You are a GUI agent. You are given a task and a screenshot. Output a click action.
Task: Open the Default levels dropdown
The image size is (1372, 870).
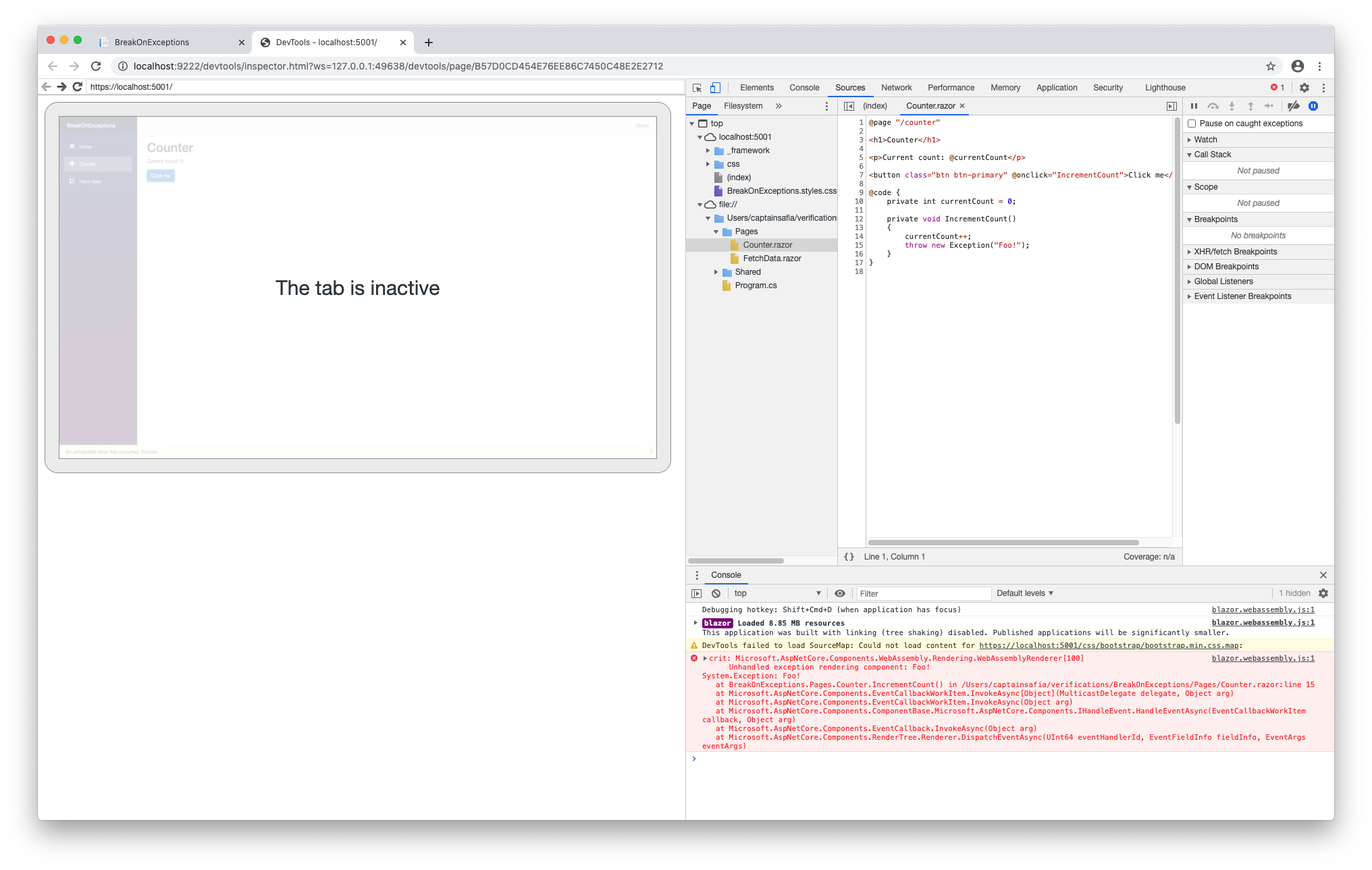point(1024,593)
